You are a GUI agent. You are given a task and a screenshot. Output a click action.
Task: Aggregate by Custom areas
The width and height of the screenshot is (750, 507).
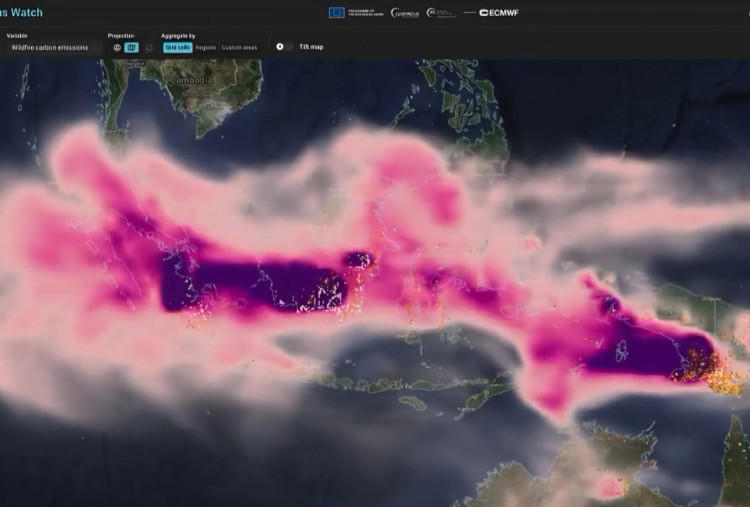coord(239,47)
